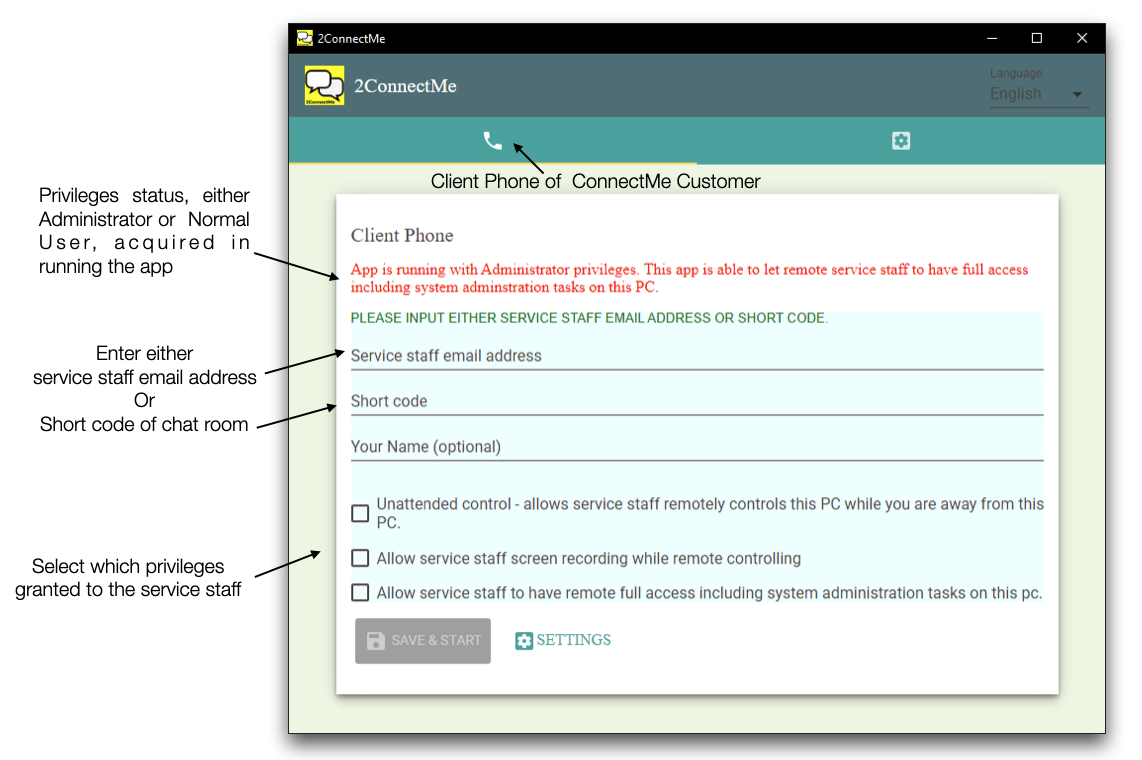Click the 2ConnectMe header title text
The height and width of the screenshot is (760, 1142).
point(405,86)
